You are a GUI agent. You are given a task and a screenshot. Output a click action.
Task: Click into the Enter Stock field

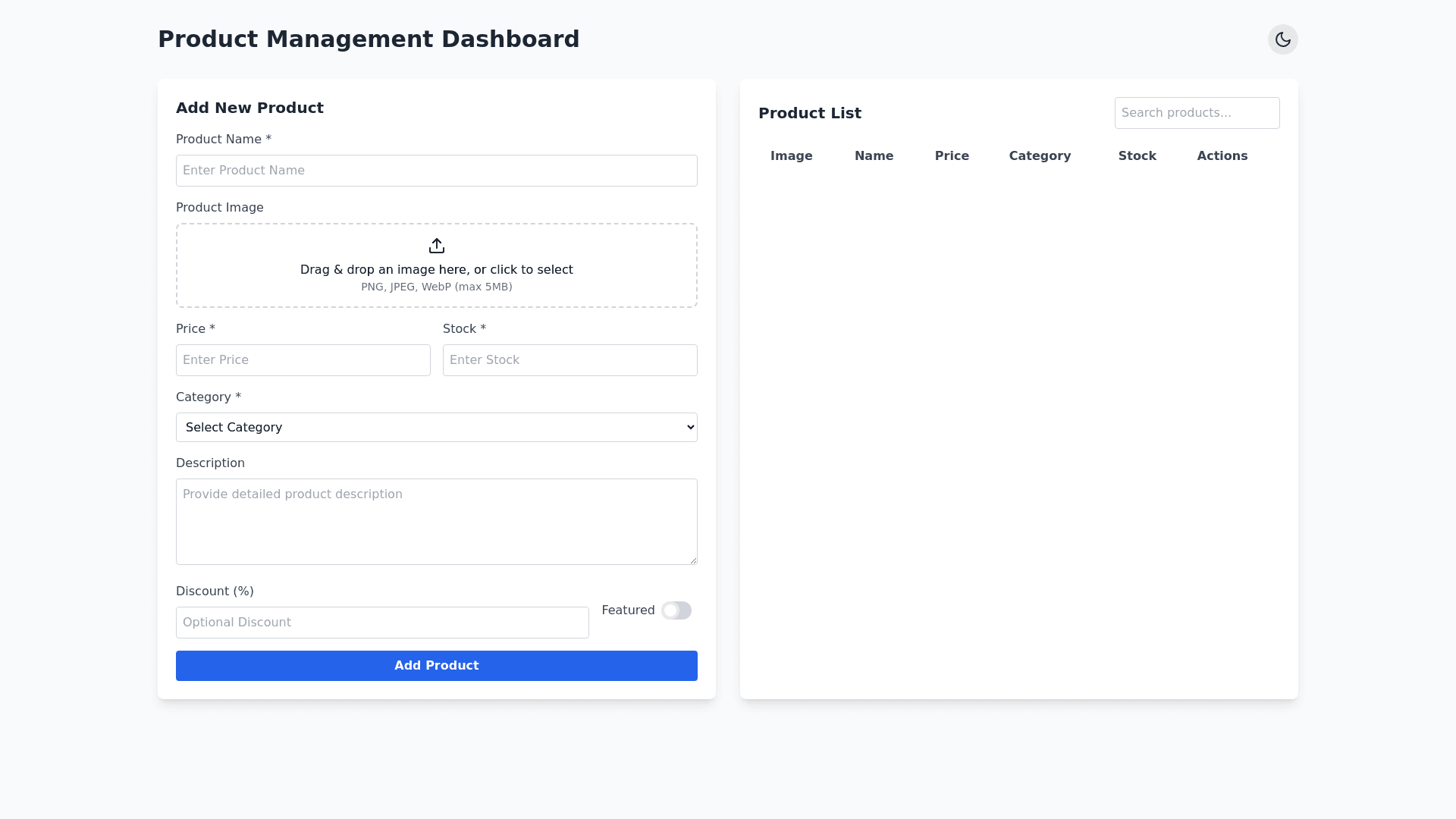pos(570,360)
